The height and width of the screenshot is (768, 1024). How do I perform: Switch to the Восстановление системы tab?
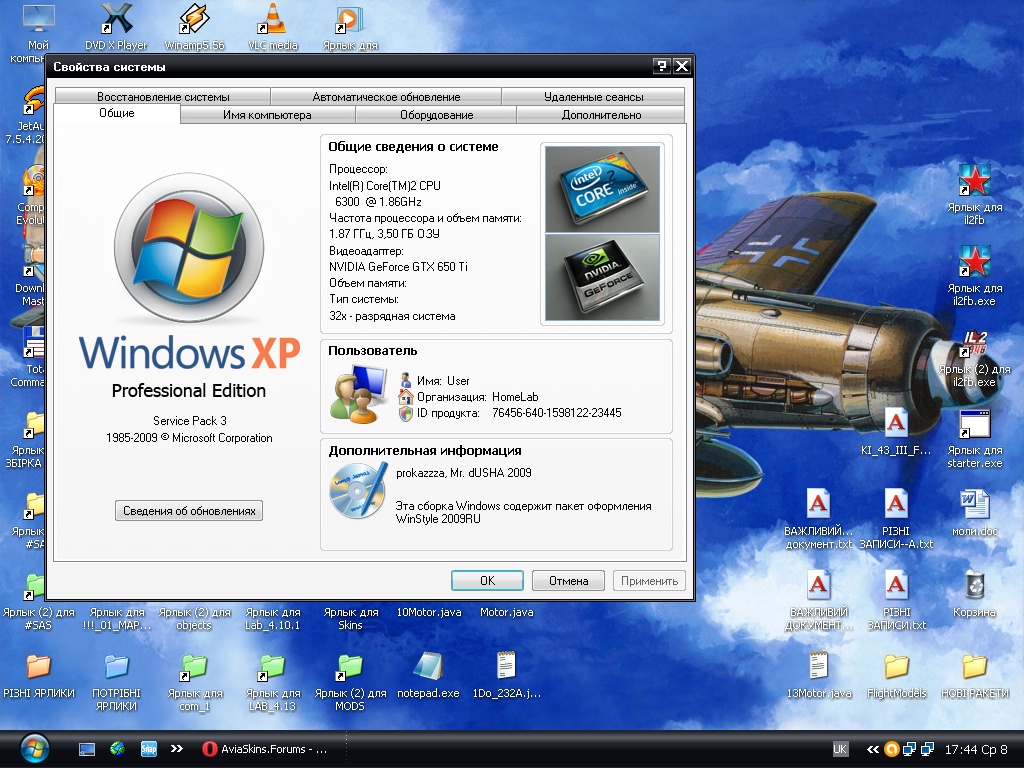(163, 97)
